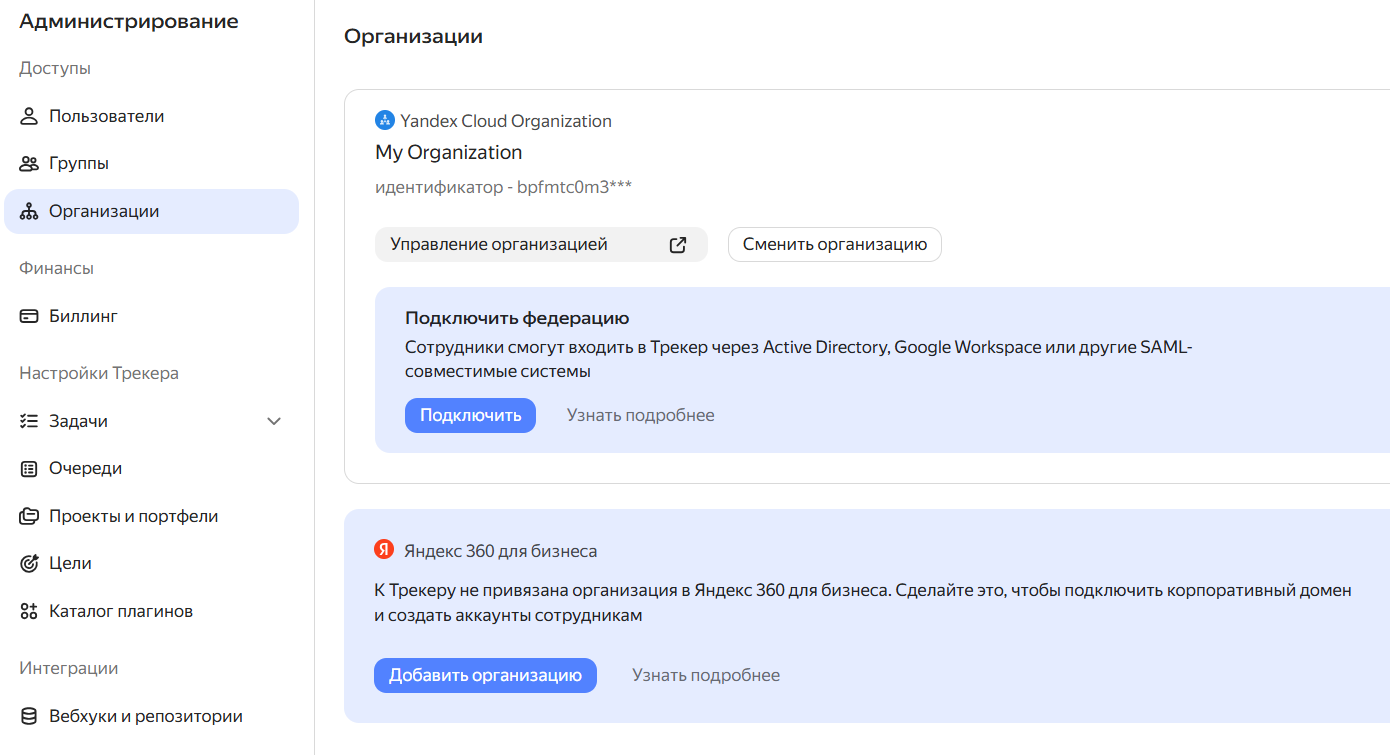1390x755 pixels.
Task: Click the Яндекс 360 для бизнеса label
Action: 501,551
